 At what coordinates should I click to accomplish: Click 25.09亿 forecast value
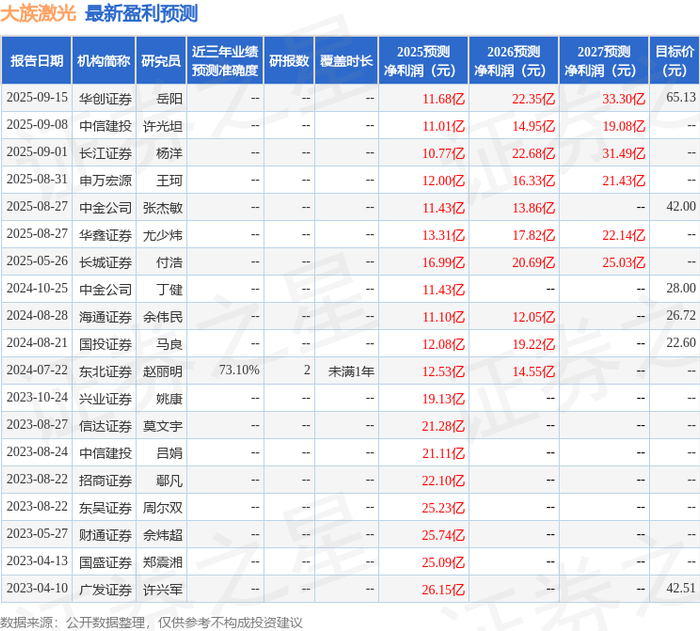pyautogui.click(x=443, y=562)
